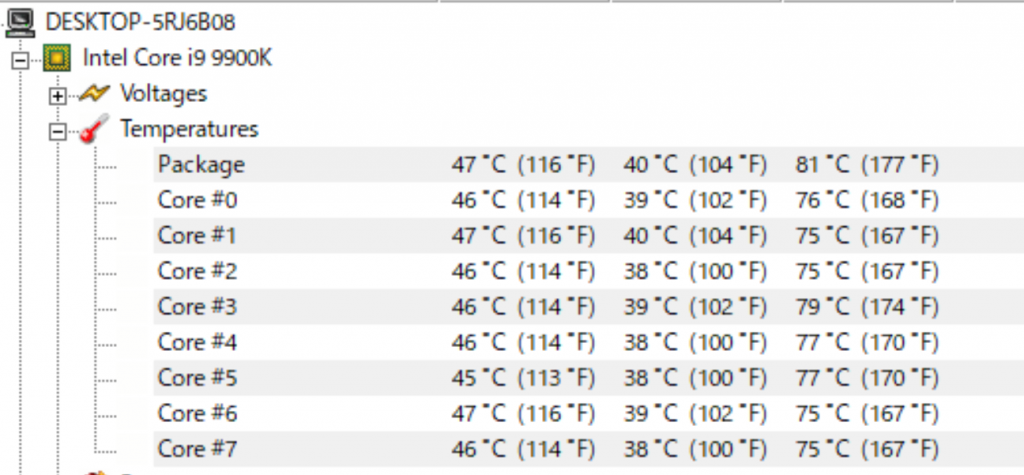Expand the Voltages tree node
Viewport: 1024px width, 475px height.
coord(58,95)
